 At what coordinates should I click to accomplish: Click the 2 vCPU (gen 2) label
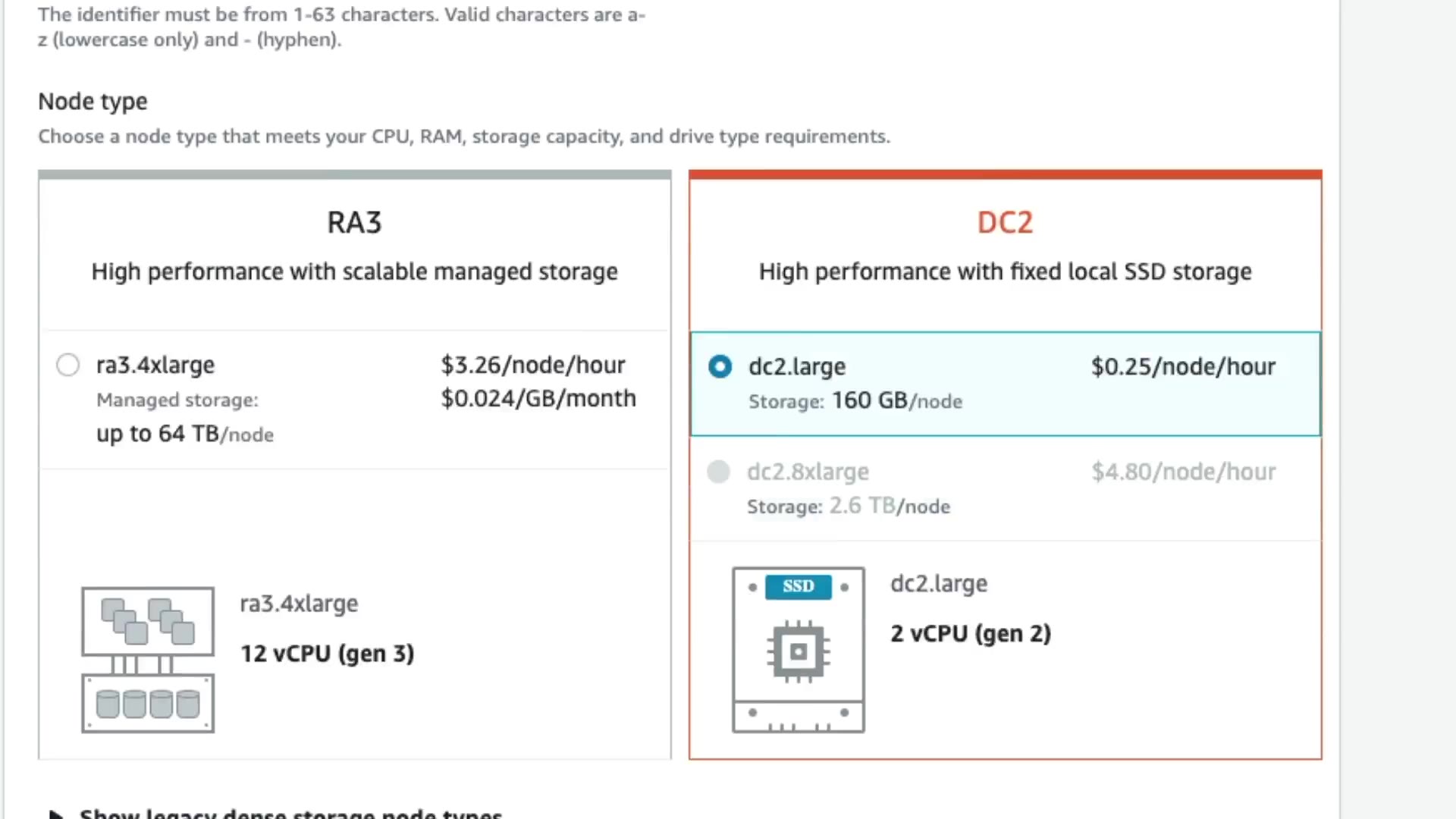[x=971, y=633]
